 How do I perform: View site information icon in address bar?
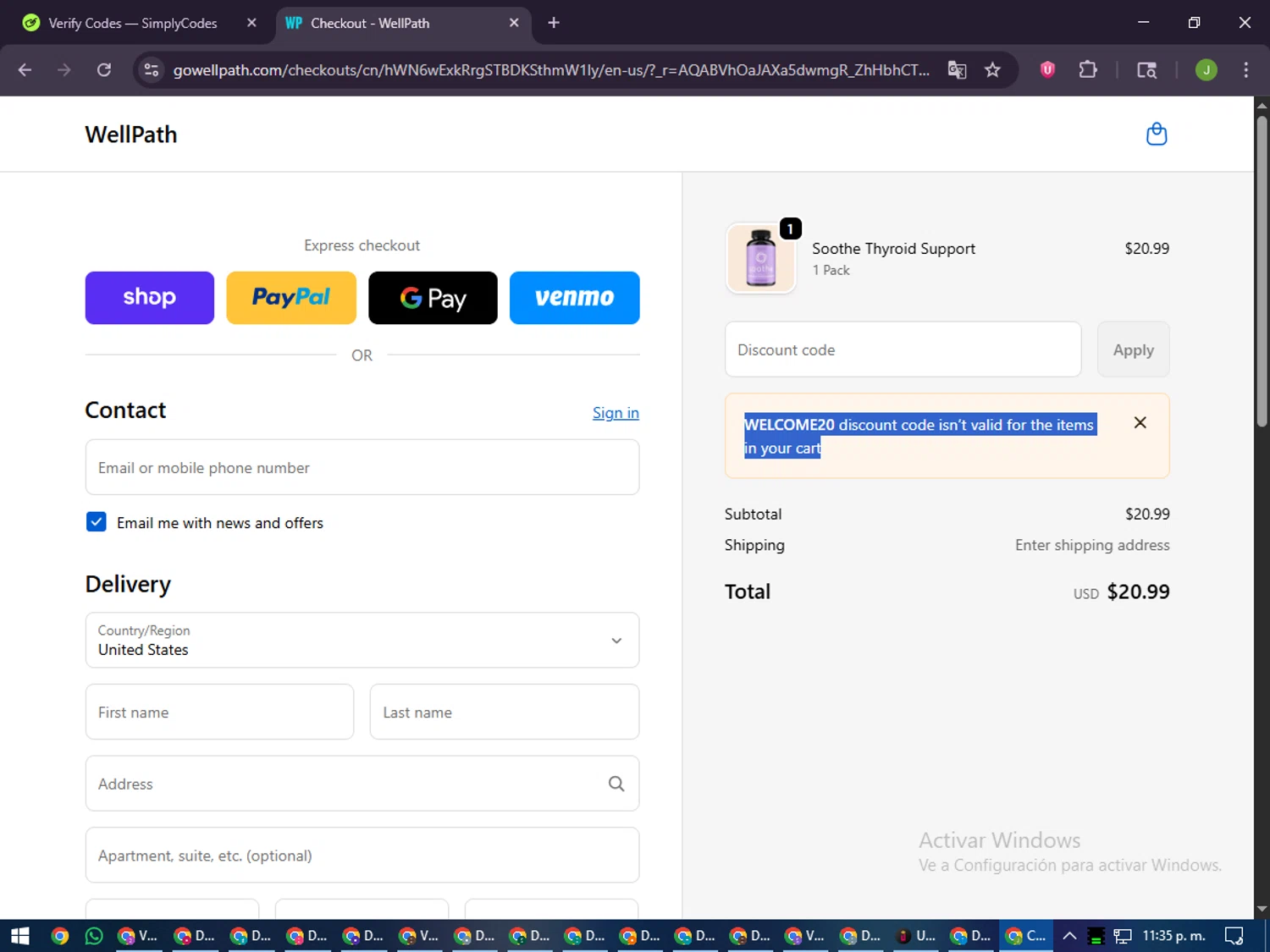[152, 69]
